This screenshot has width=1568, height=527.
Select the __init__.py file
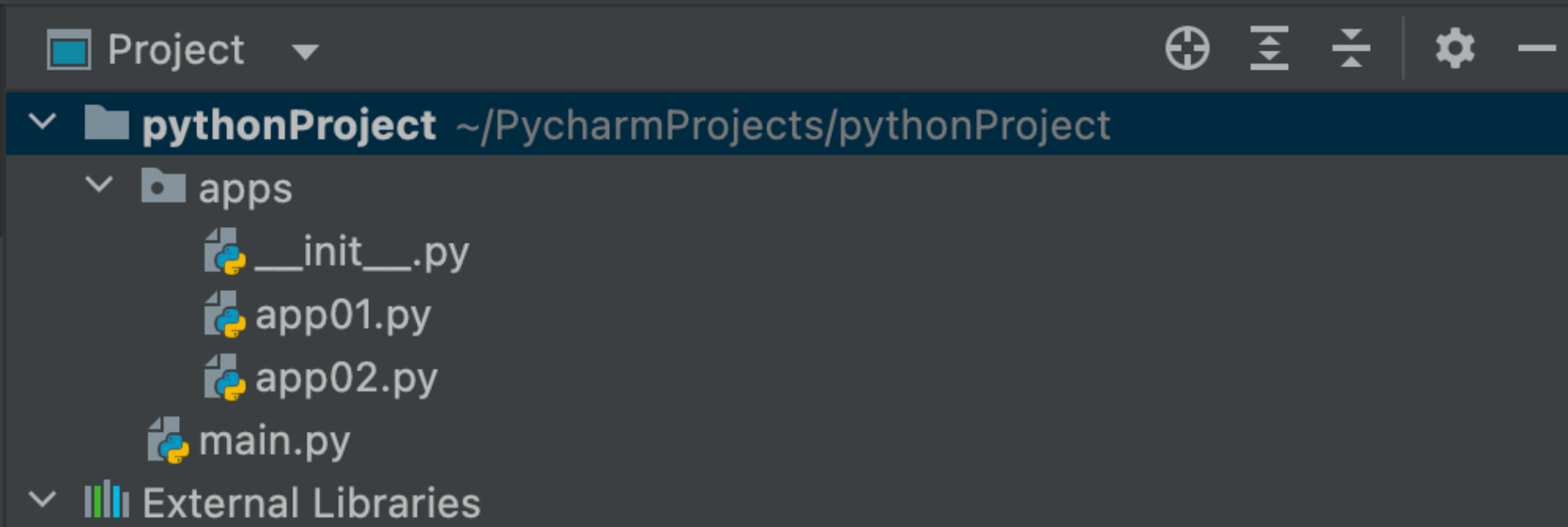361,252
